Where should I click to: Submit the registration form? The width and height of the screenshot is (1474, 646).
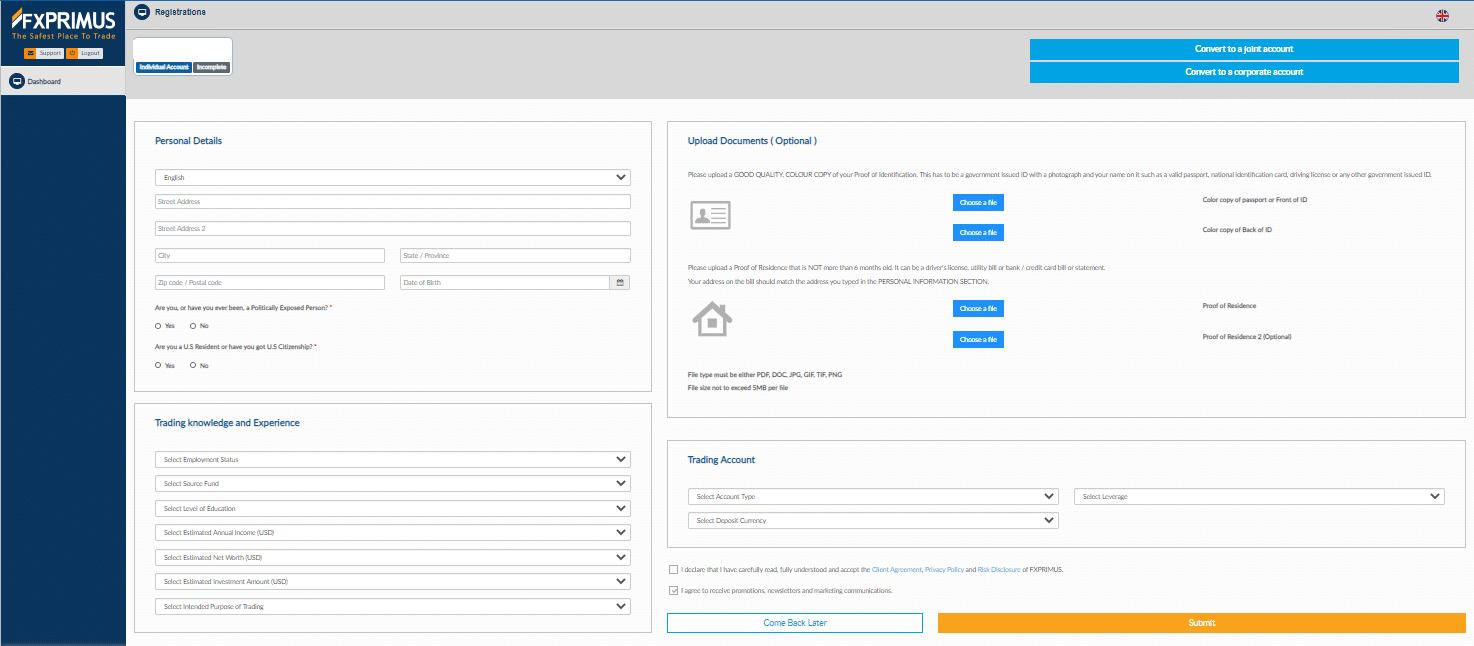[x=1200, y=622]
